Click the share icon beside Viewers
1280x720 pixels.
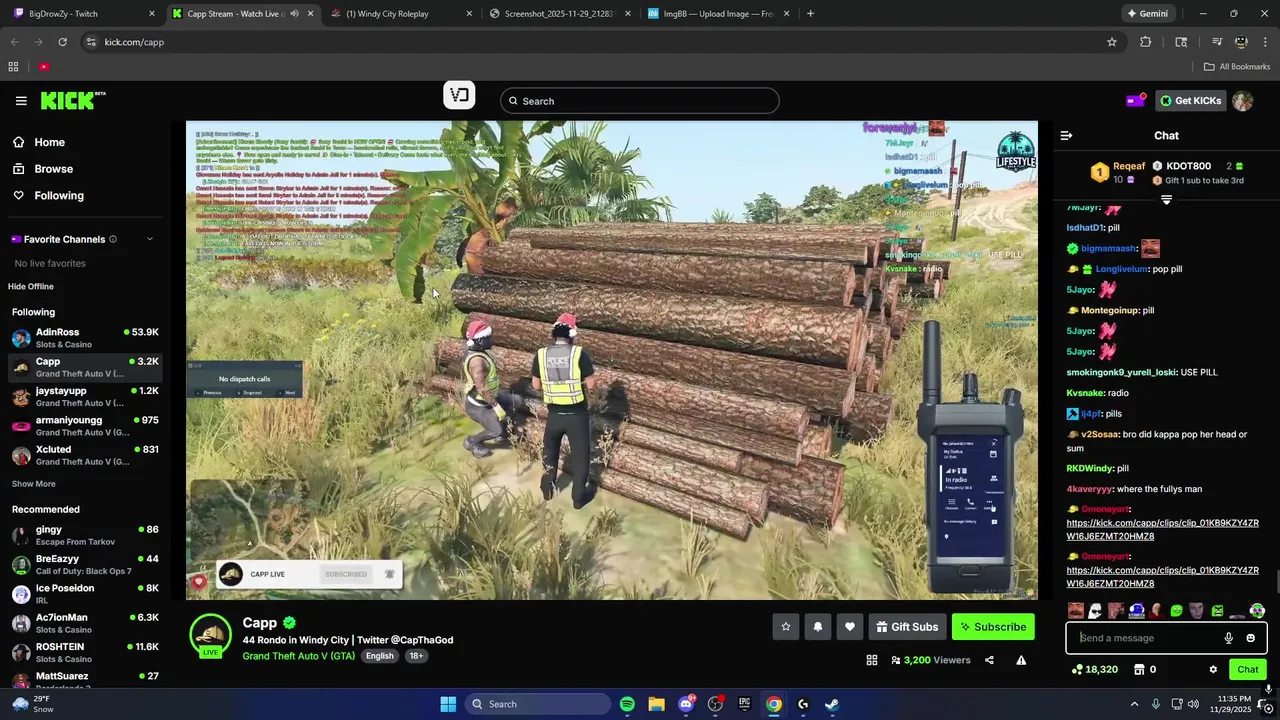pos(989,660)
